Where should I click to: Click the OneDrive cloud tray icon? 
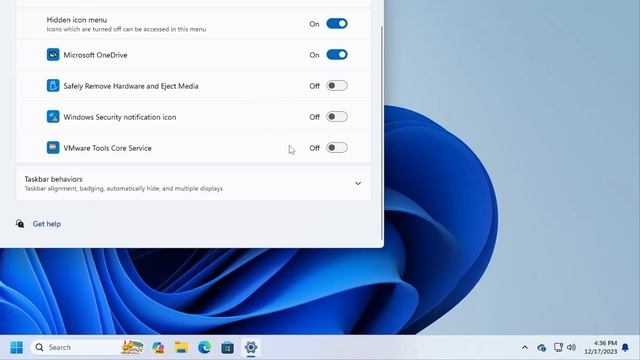pyautogui.click(x=542, y=348)
